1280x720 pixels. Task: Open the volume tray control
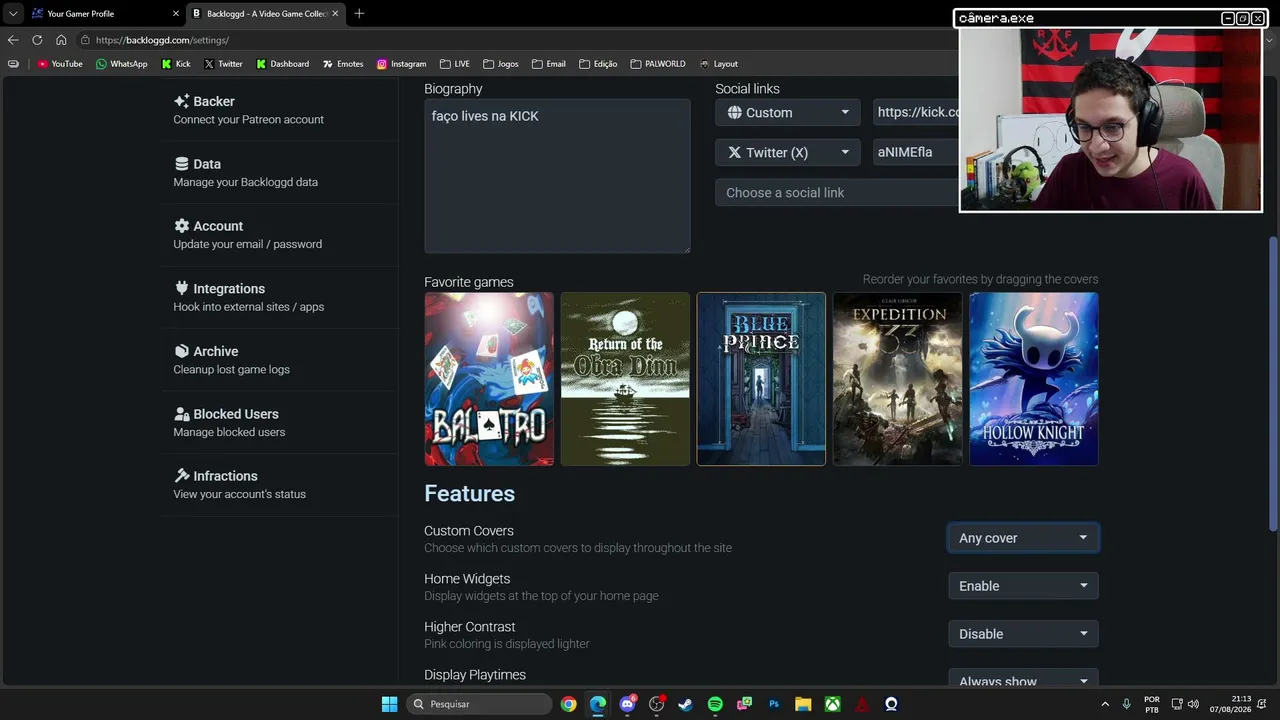click(x=1193, y=704)
